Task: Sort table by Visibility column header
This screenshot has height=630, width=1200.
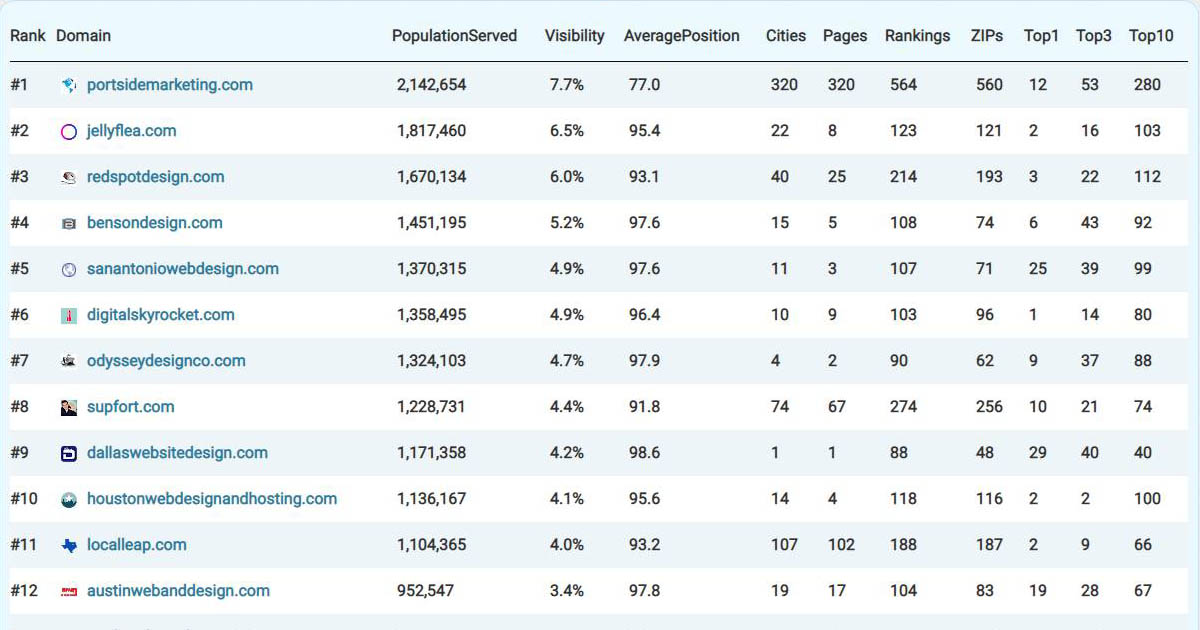Action: click(574, 36)
